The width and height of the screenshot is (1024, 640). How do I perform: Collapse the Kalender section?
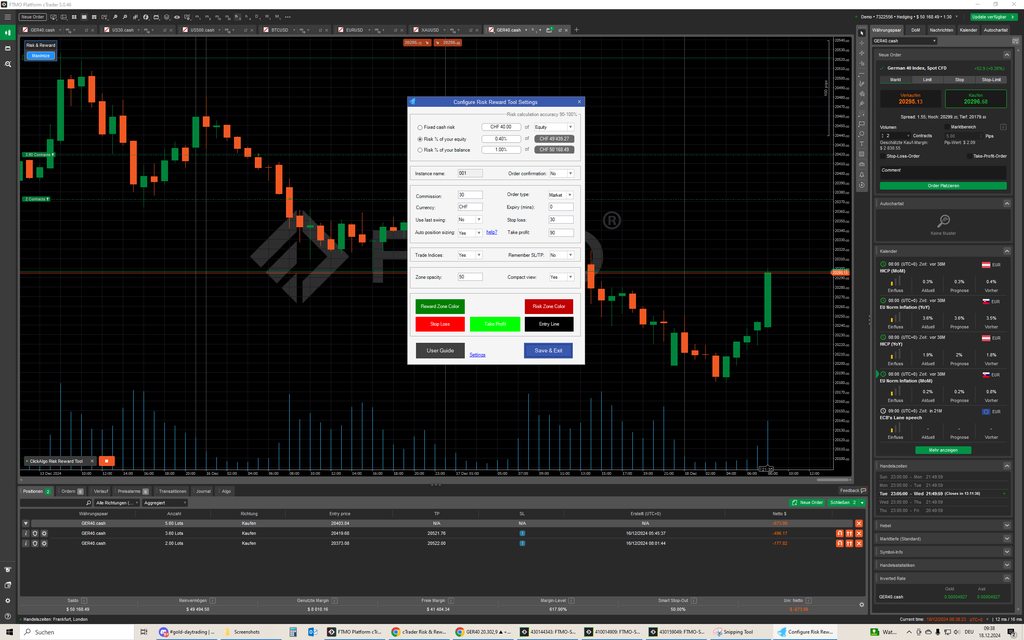pyautogui.click(x=1006, y=251)
